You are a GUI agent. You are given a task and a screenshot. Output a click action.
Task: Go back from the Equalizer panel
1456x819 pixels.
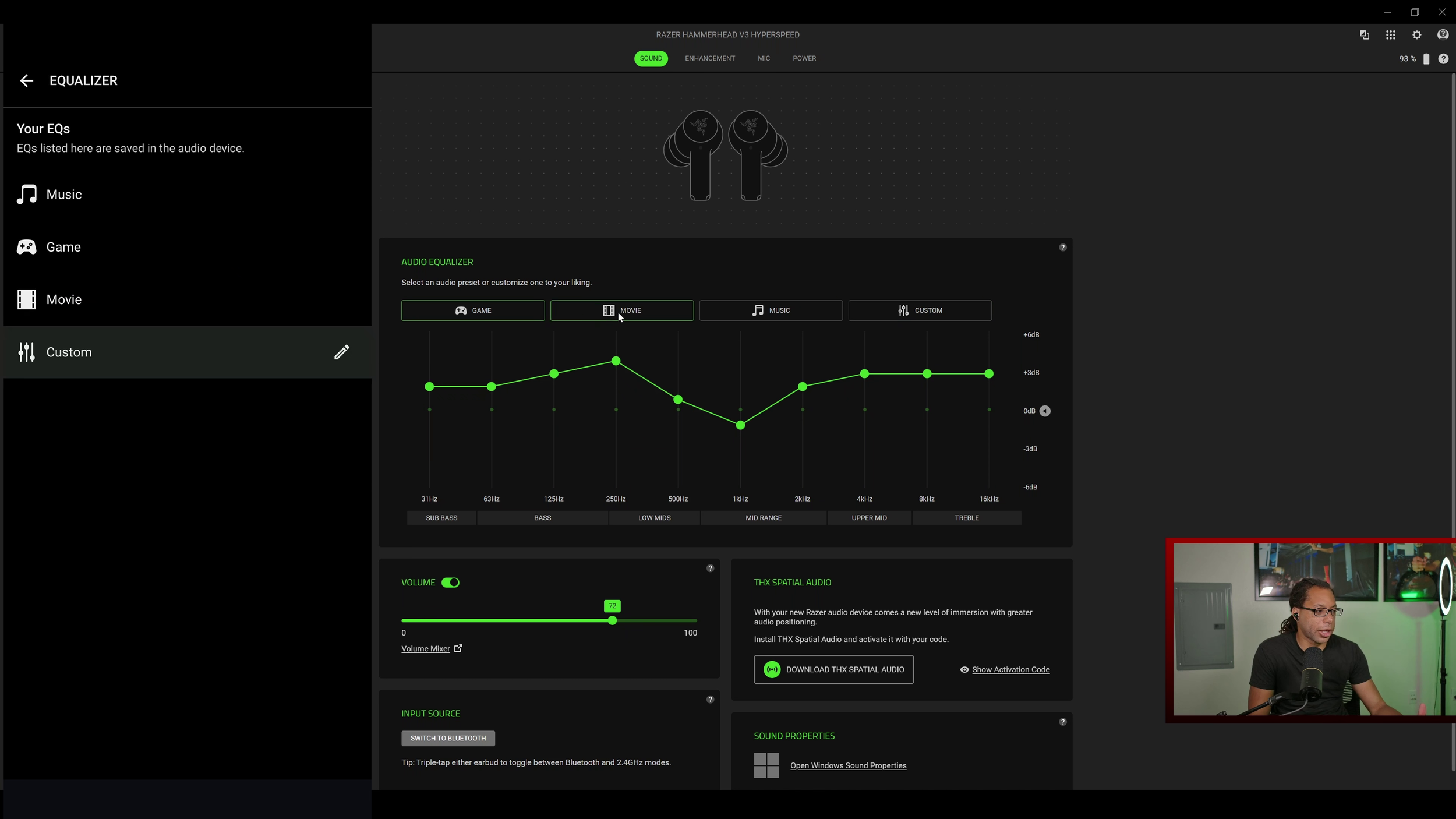click(27, 81)
